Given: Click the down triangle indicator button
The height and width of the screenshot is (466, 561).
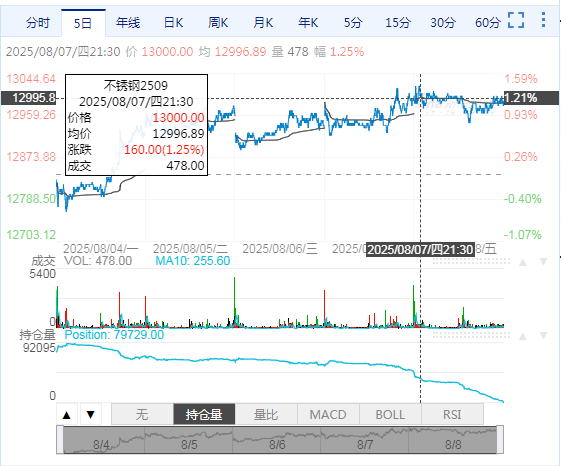Looking at the screenshot, I should tap(91, 415).
